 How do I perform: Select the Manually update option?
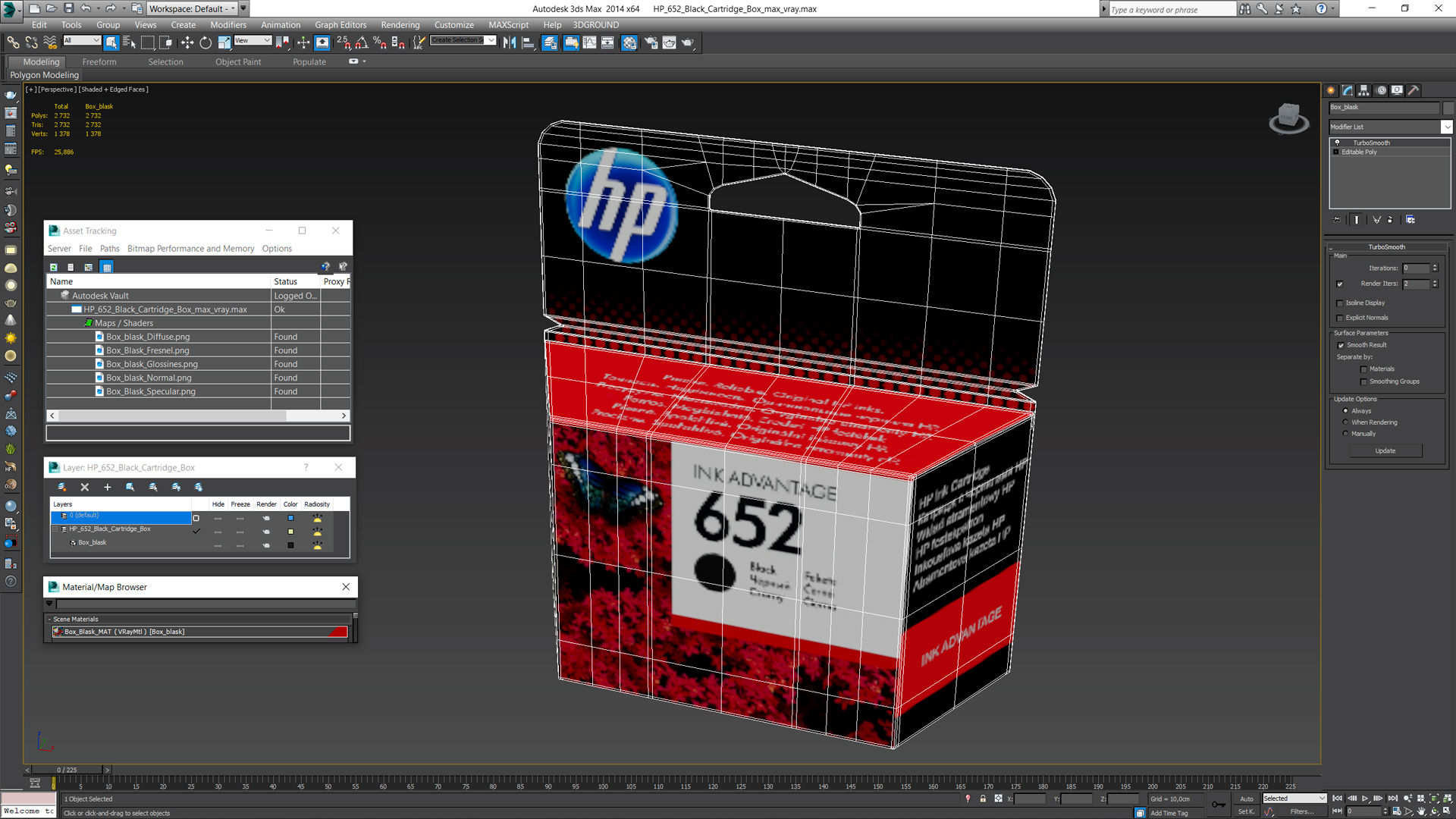pyautogui.click(x=1346, y=434)
